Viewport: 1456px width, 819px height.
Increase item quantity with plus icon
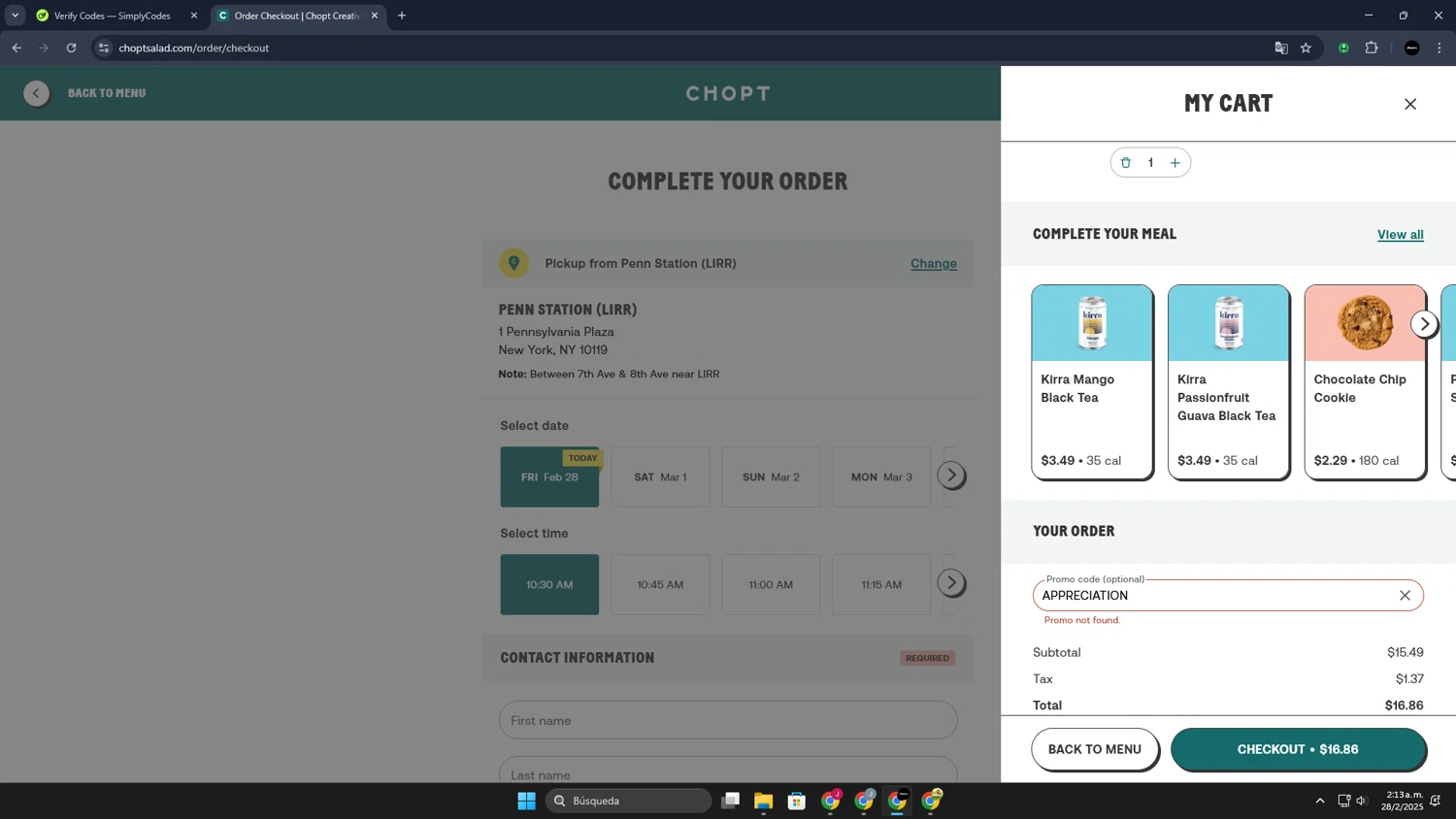(1175, 163)
